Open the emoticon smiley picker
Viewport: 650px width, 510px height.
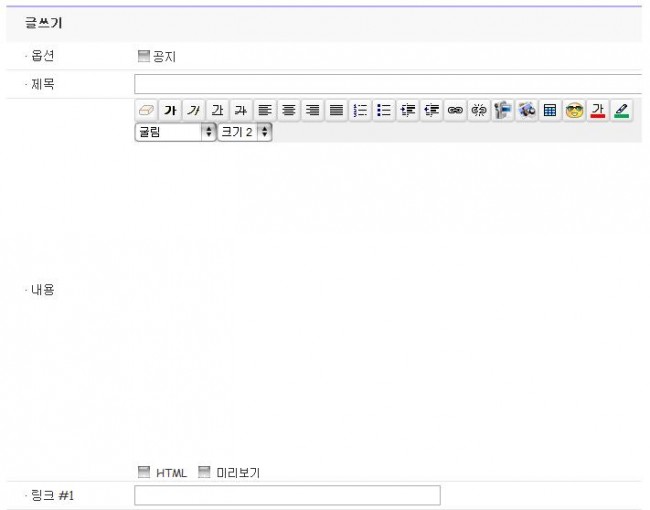point(574,110)
